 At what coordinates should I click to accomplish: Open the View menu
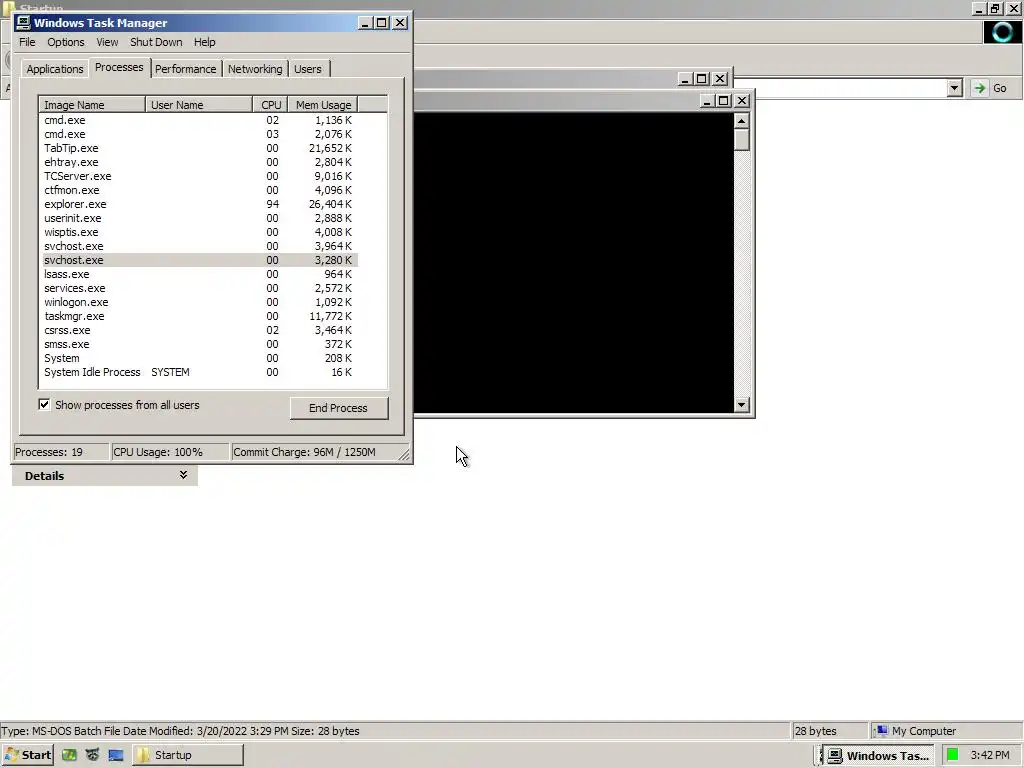107,42
